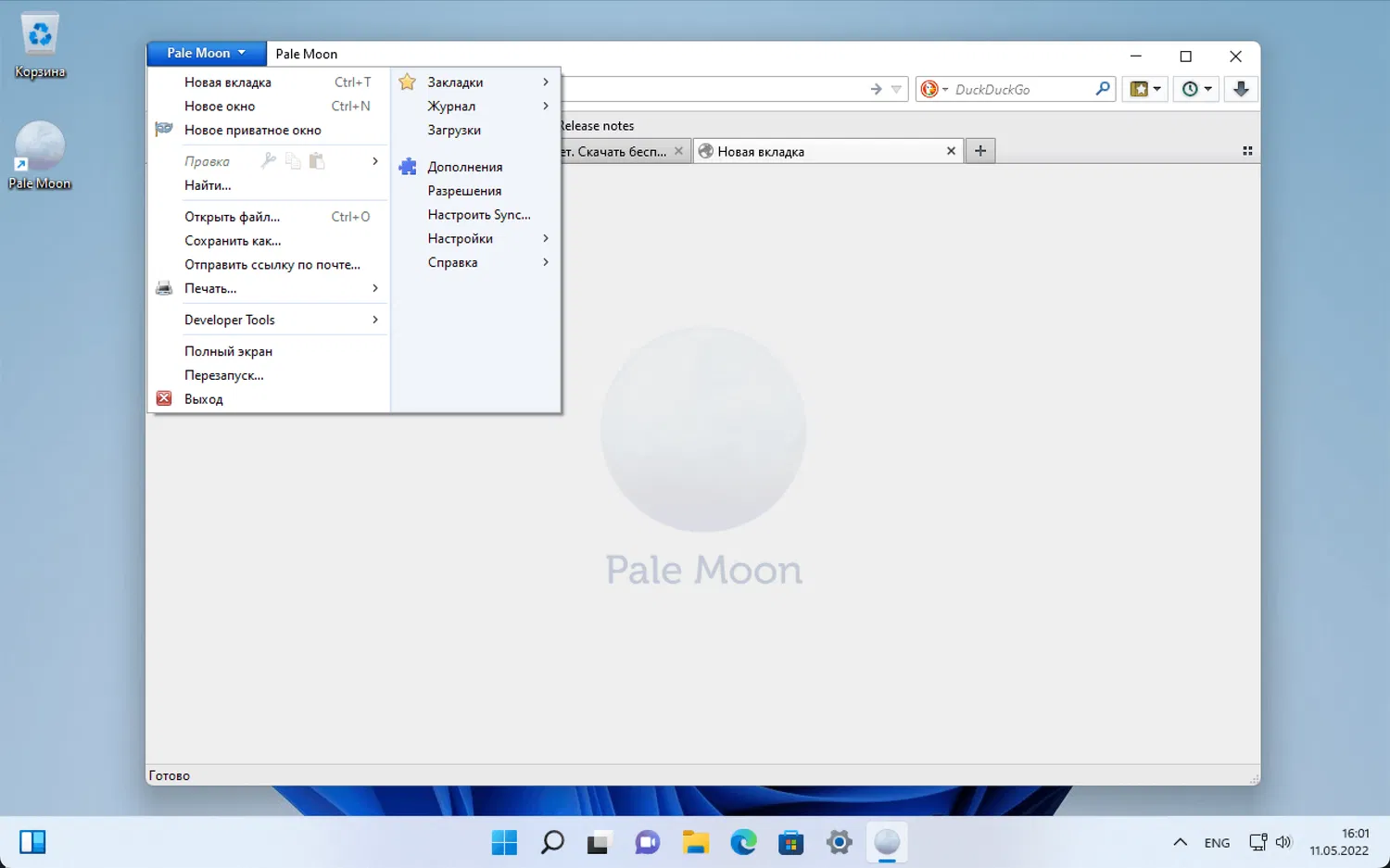The image size is (1390, 868).
Task: Expand the Печать... submenu arrow
Action: tap(375, 288)
